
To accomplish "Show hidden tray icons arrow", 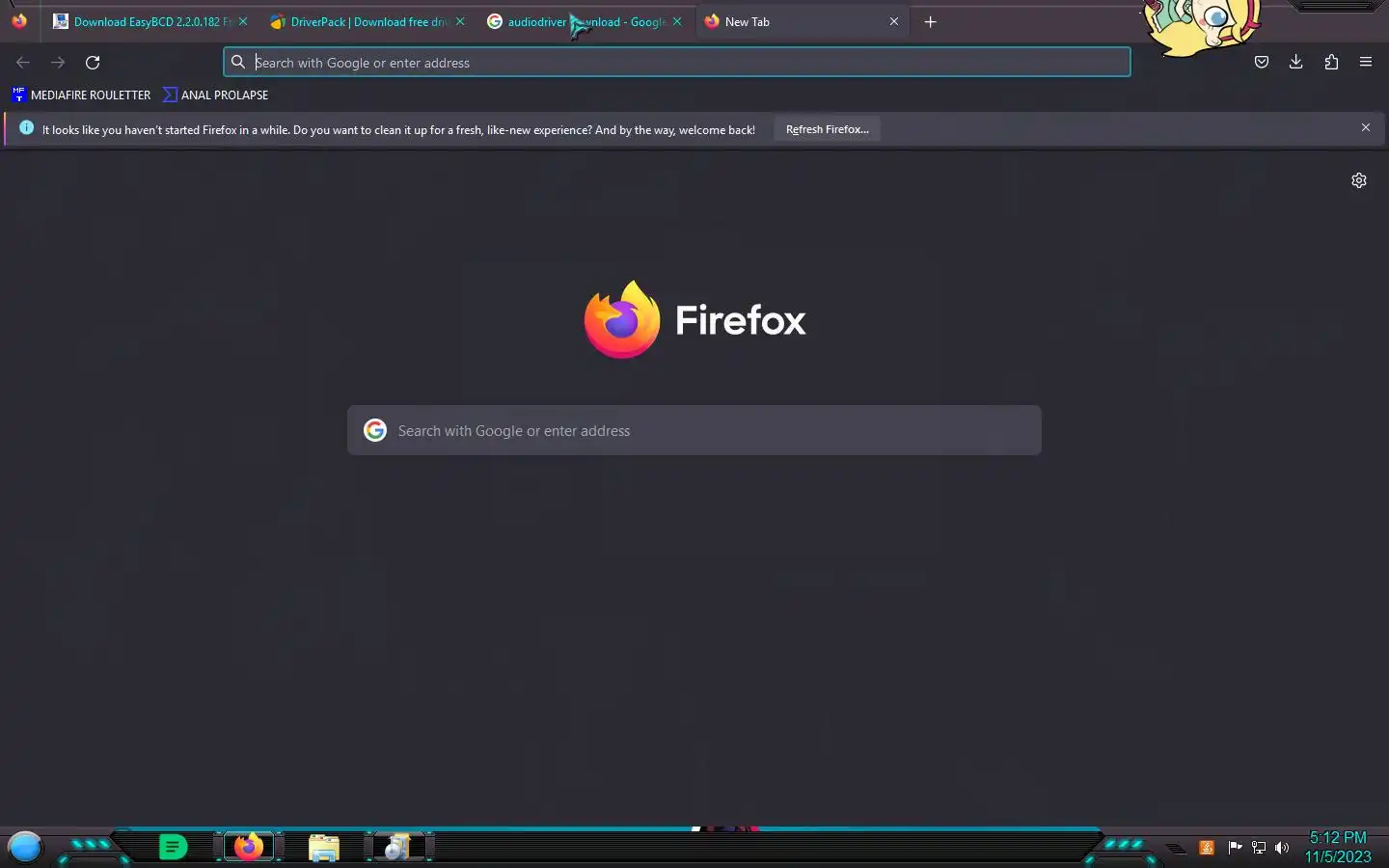I will pos(1177,849).
